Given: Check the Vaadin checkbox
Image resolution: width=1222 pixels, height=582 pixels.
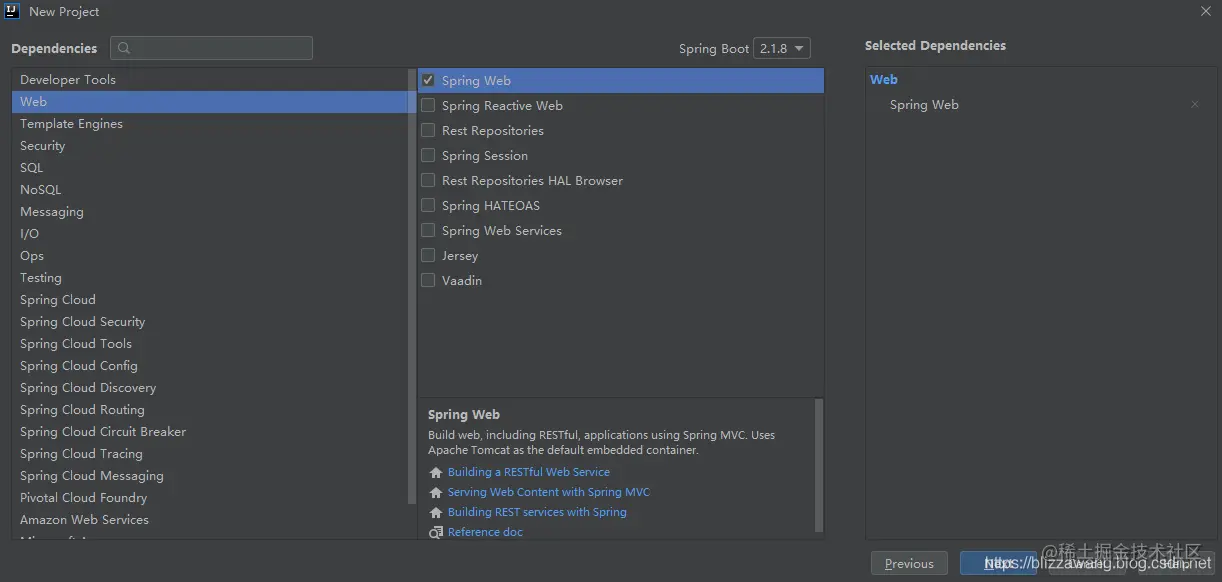Looking at the screenshot, I should 428,281.
